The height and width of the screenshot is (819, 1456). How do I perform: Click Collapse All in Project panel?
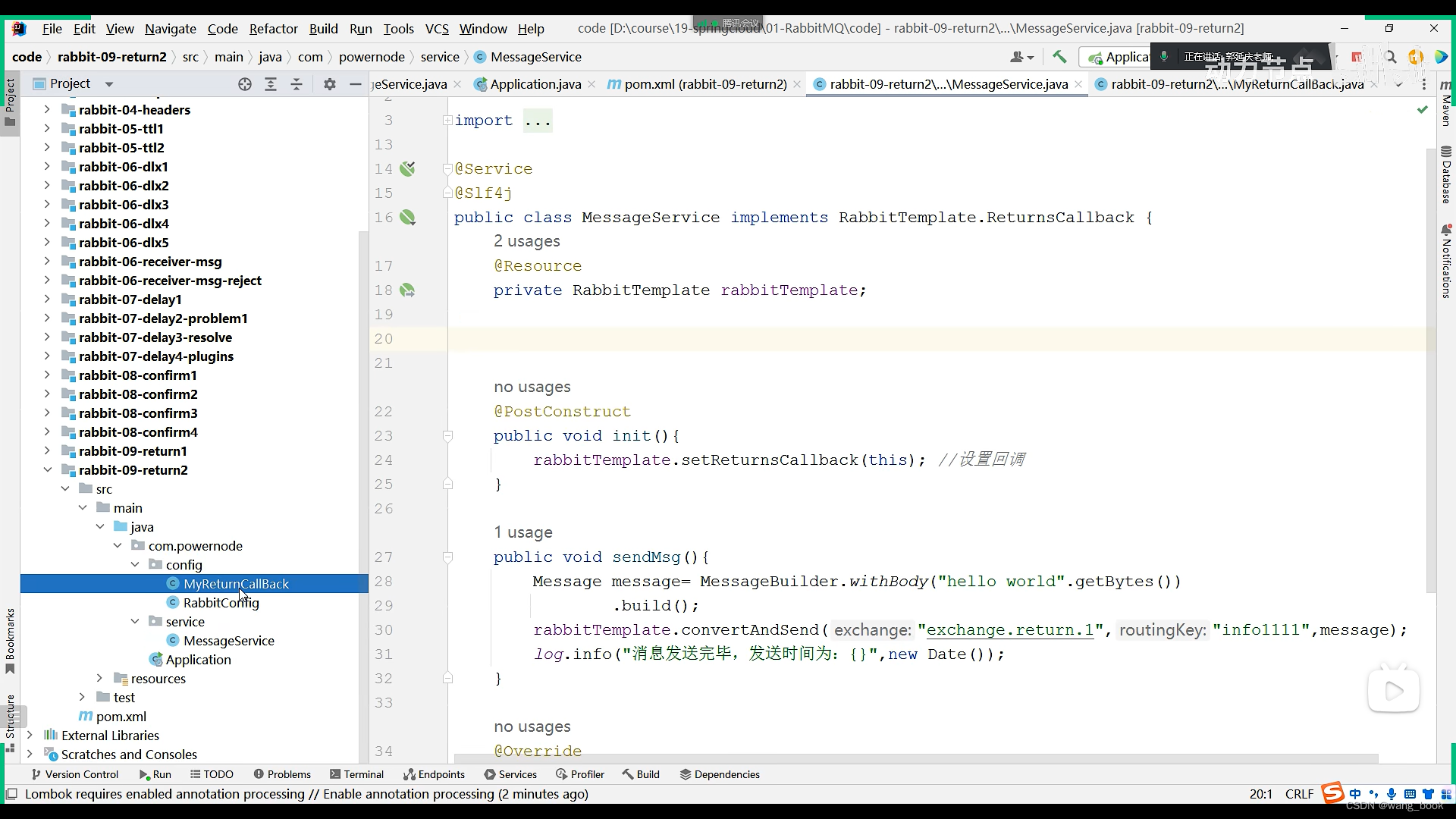(x=297, y=84)
